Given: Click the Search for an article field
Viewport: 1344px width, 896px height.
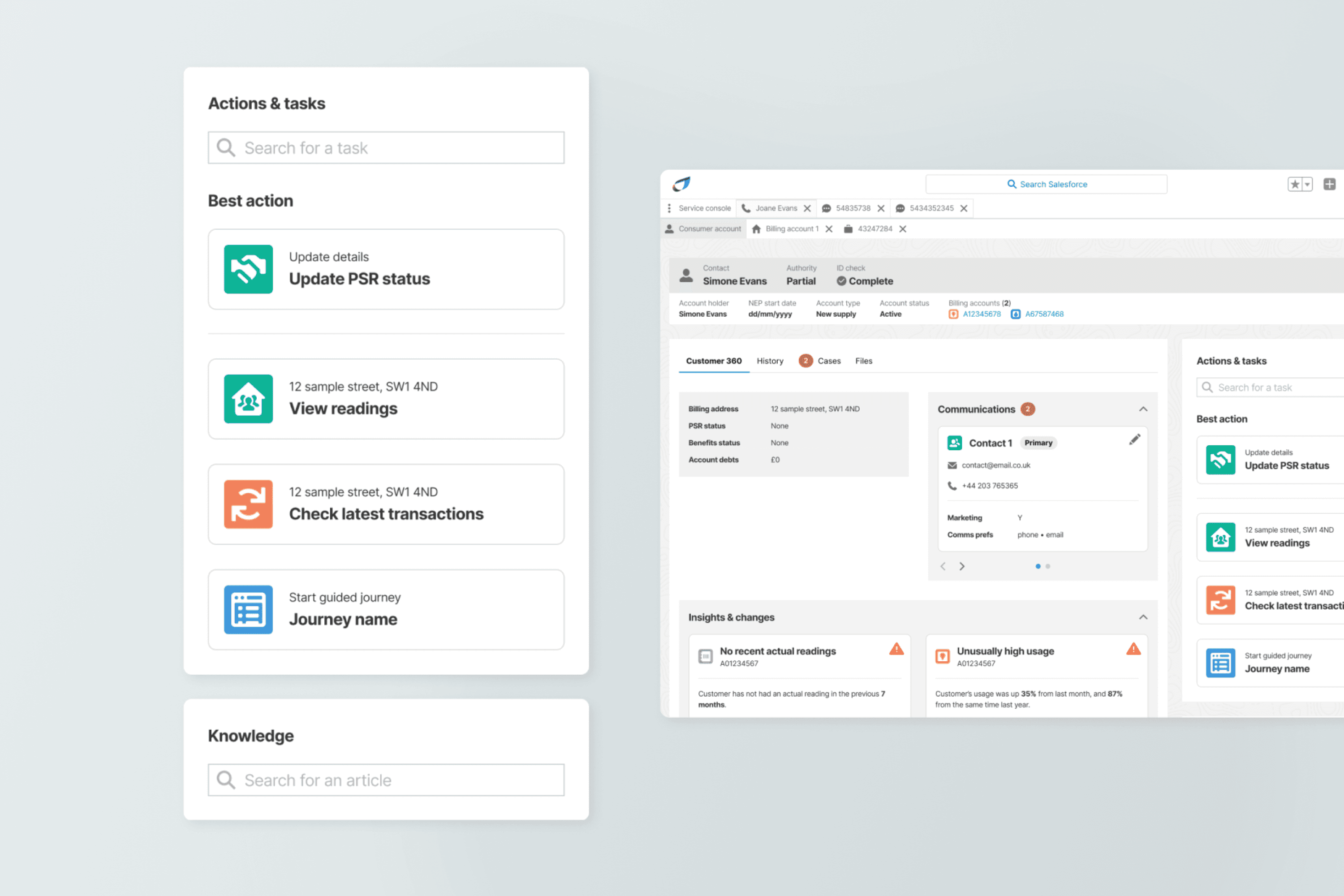Looking at the screenshot, I should [386, 780].
